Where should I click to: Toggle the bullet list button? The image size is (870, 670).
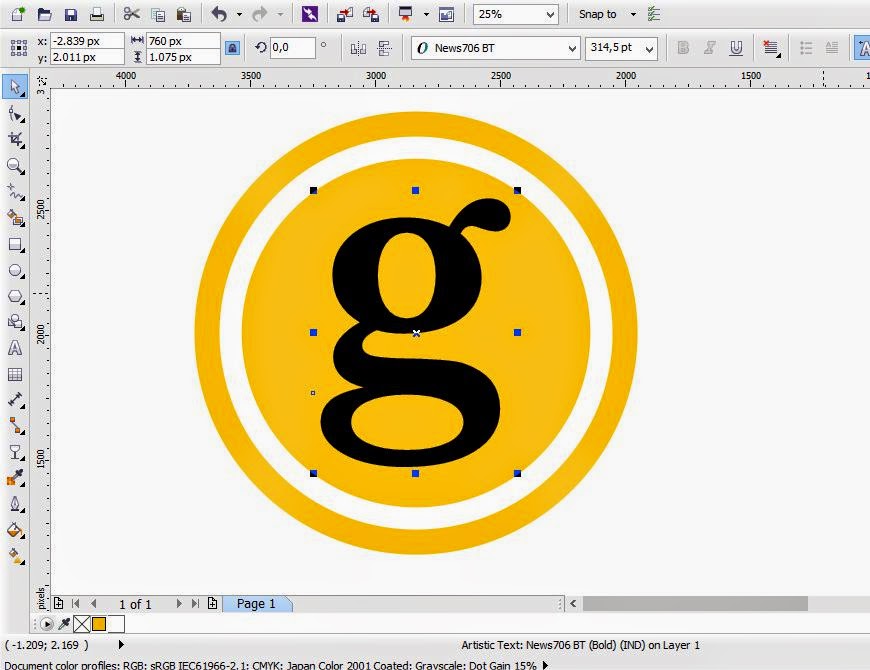coord(806,48)
